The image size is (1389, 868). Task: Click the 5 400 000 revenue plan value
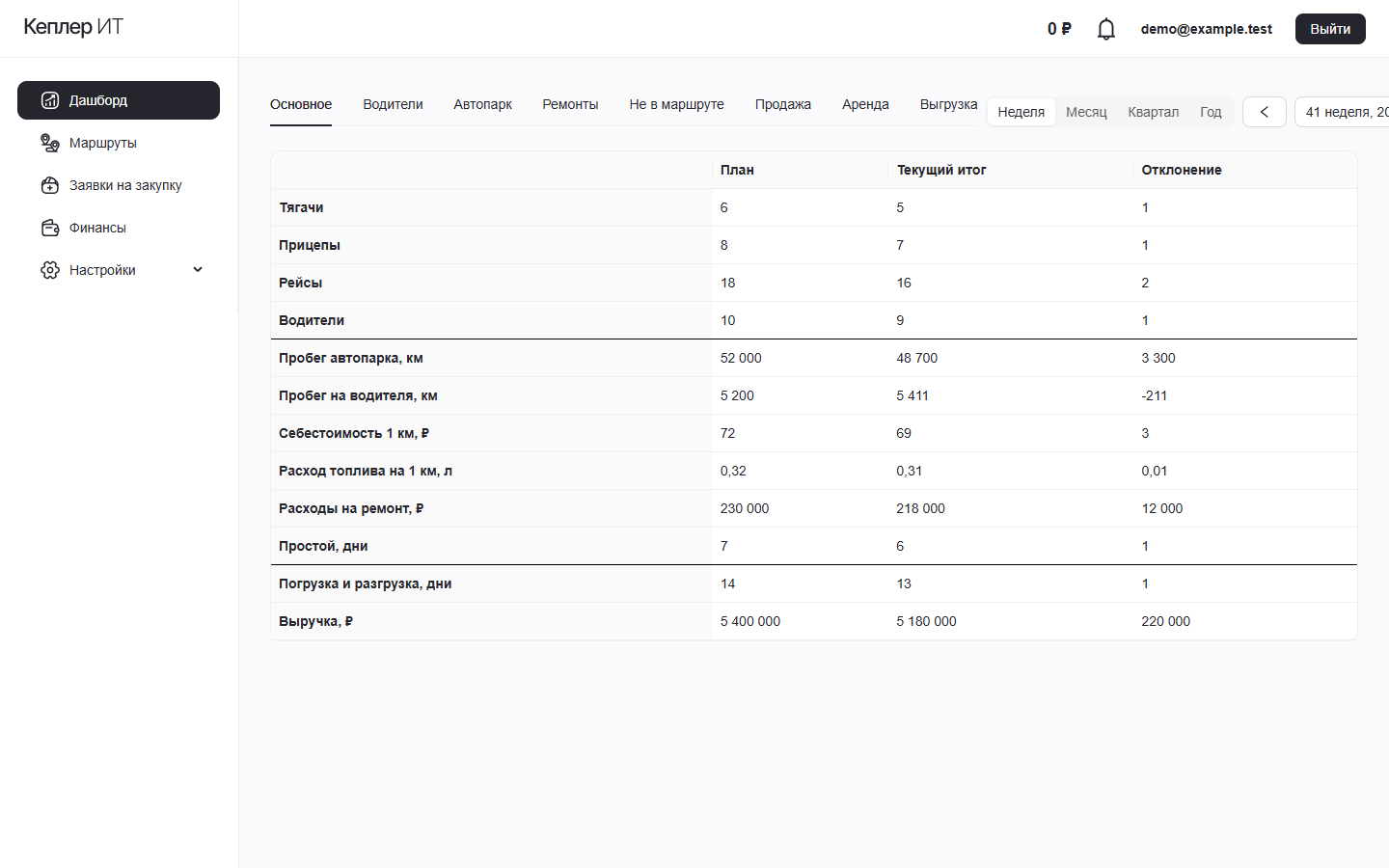[750, 621]
